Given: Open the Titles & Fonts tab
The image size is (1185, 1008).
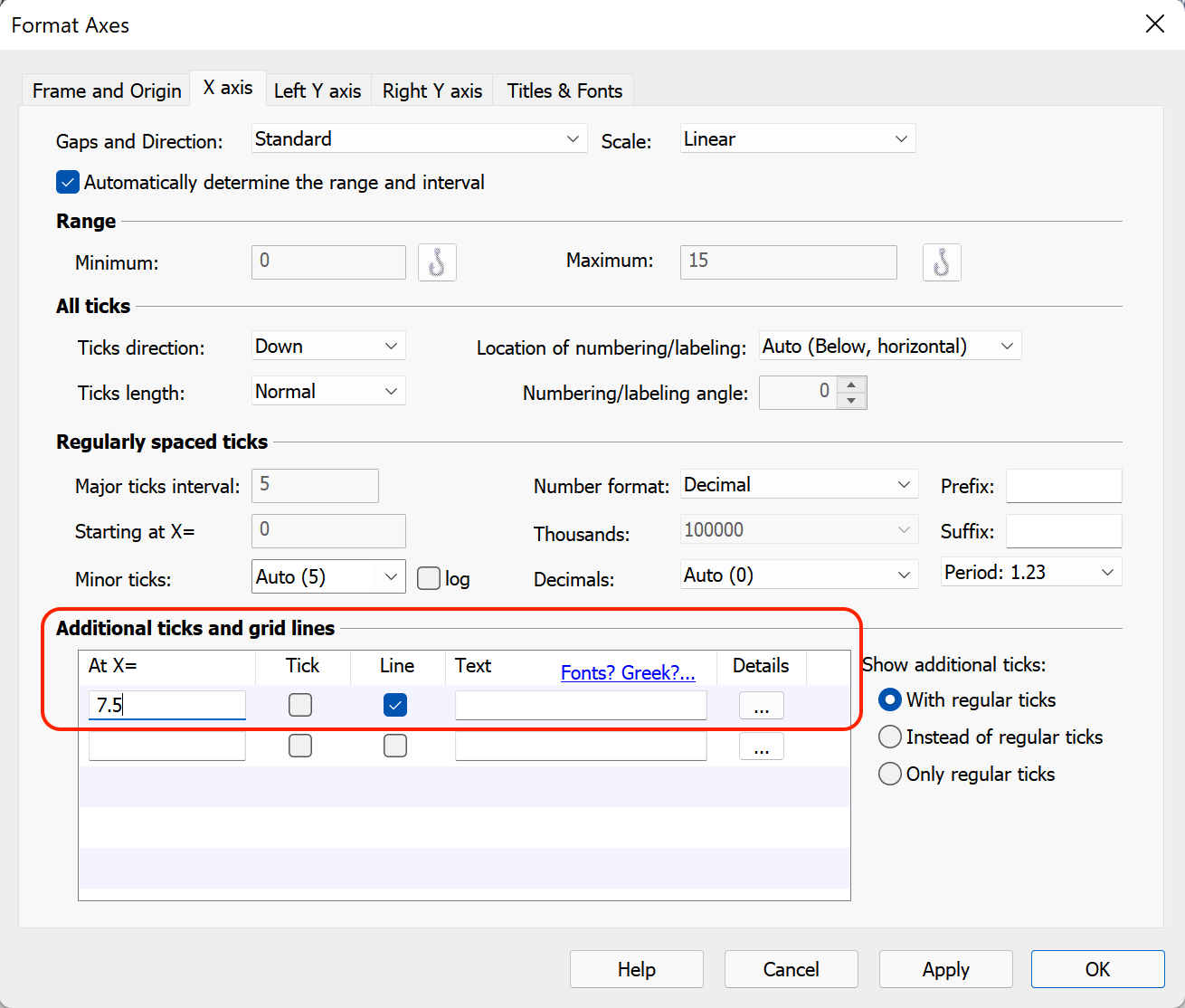Looking at the screenshot, I should 564,90.
